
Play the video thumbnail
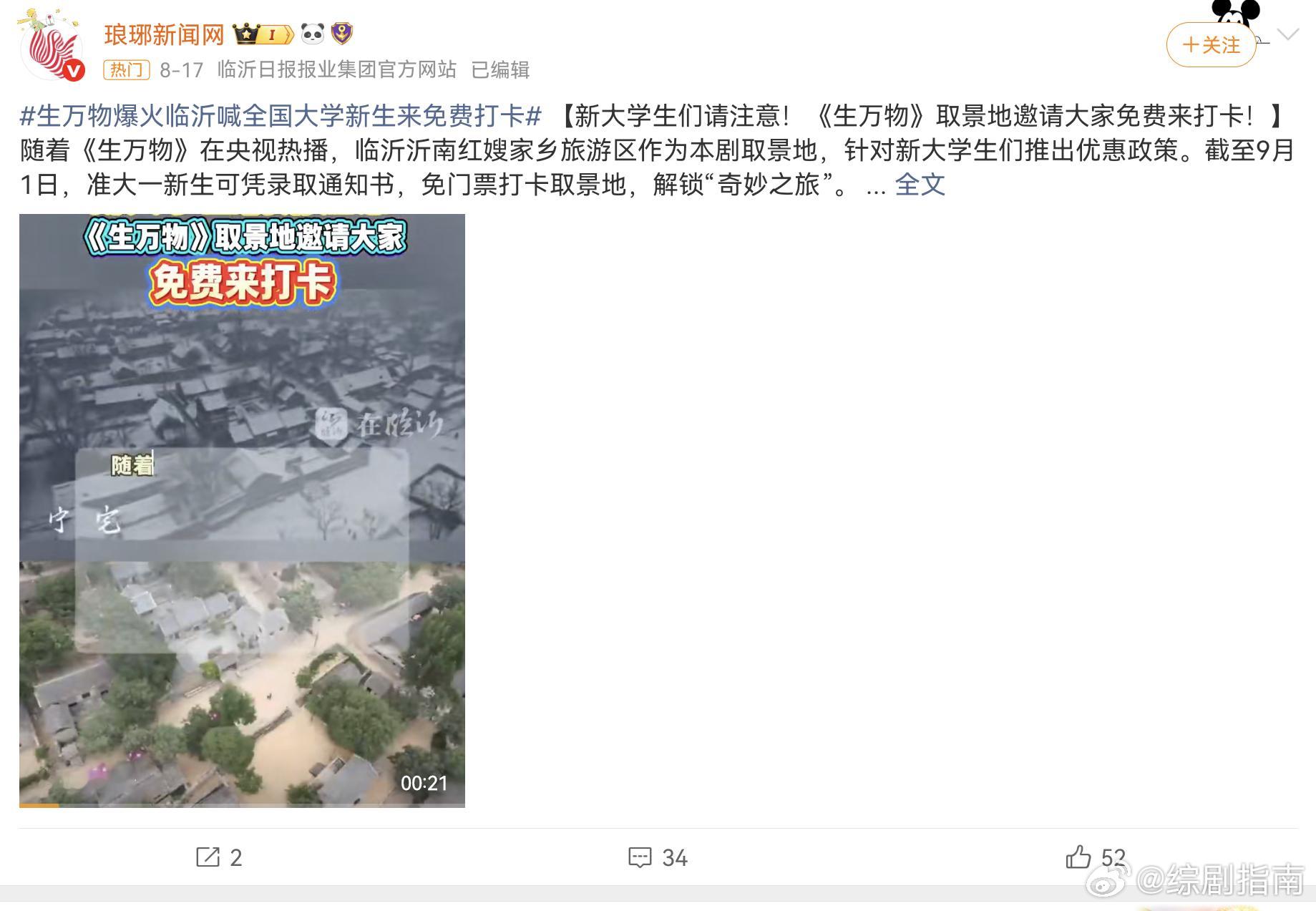242,510
